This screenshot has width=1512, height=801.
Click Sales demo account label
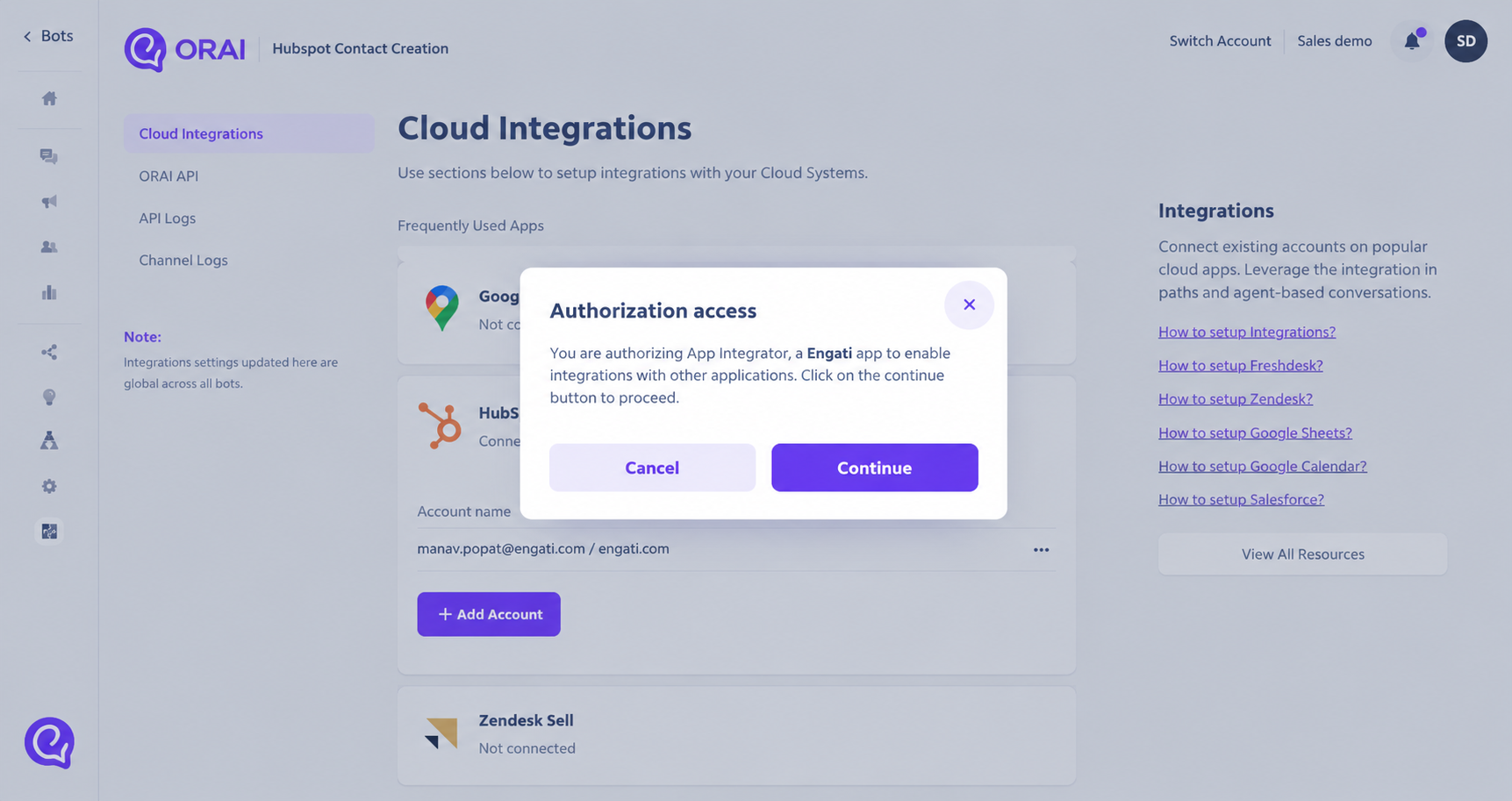tap(1334, 41)
